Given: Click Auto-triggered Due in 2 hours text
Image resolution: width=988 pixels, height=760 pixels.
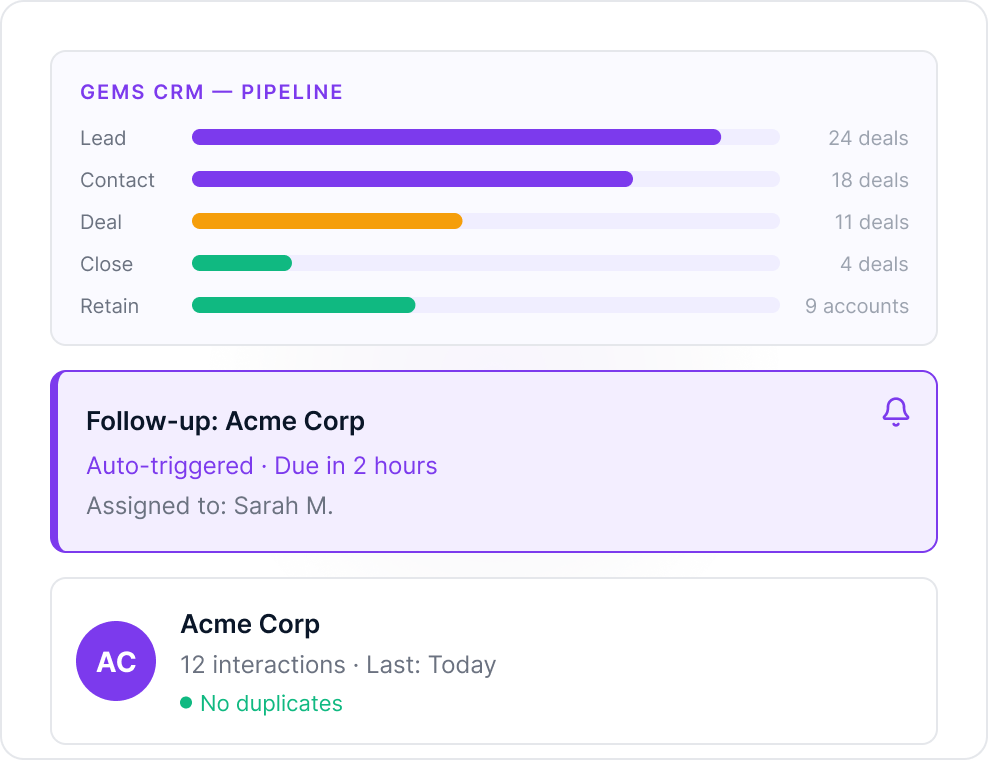Looking at the screenshot, I should [x=261, y=466].
